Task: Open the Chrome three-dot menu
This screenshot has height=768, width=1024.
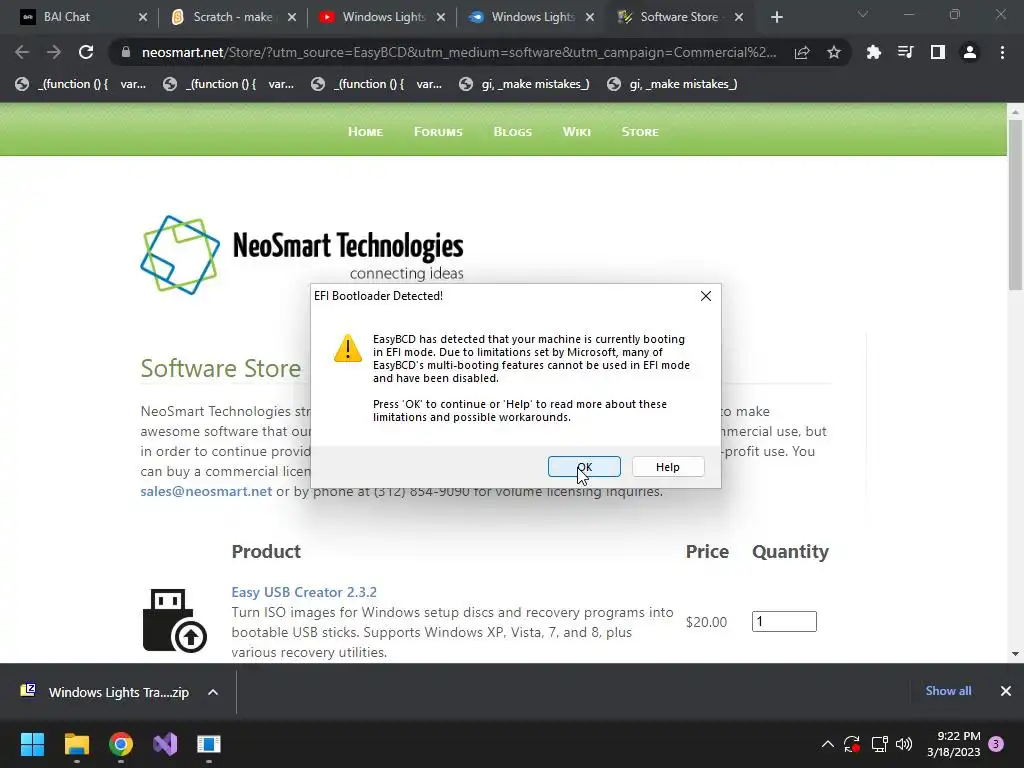Action: (x=1002, y=52)
